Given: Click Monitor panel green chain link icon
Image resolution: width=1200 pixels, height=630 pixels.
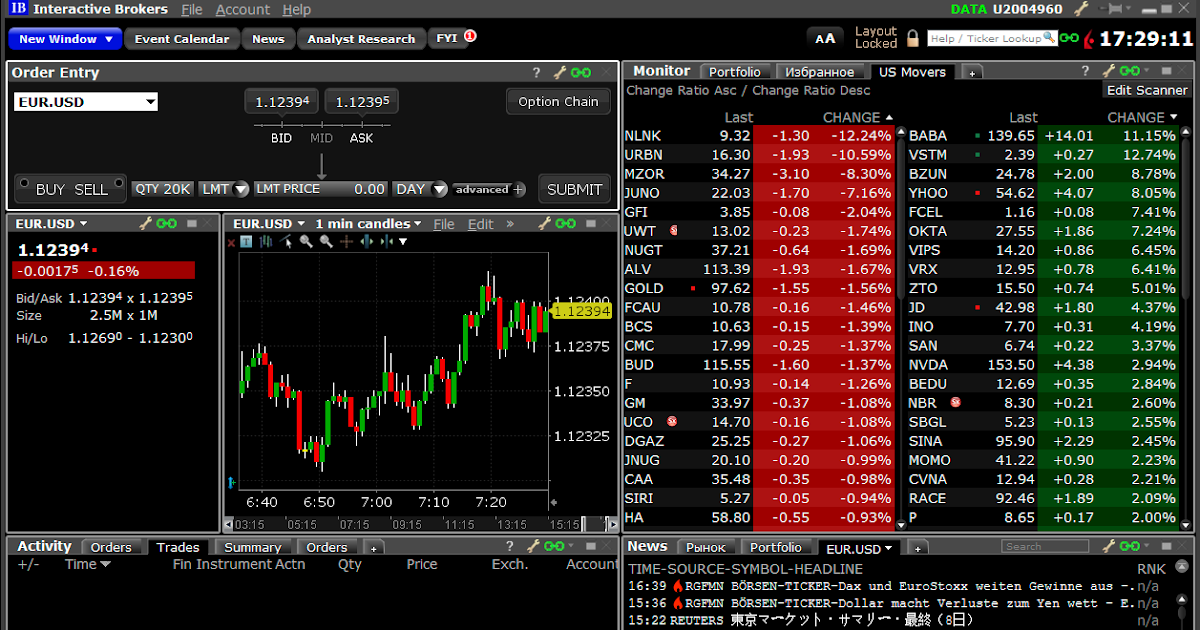Looking at the screenshot, I should (x=1129, y=71).
